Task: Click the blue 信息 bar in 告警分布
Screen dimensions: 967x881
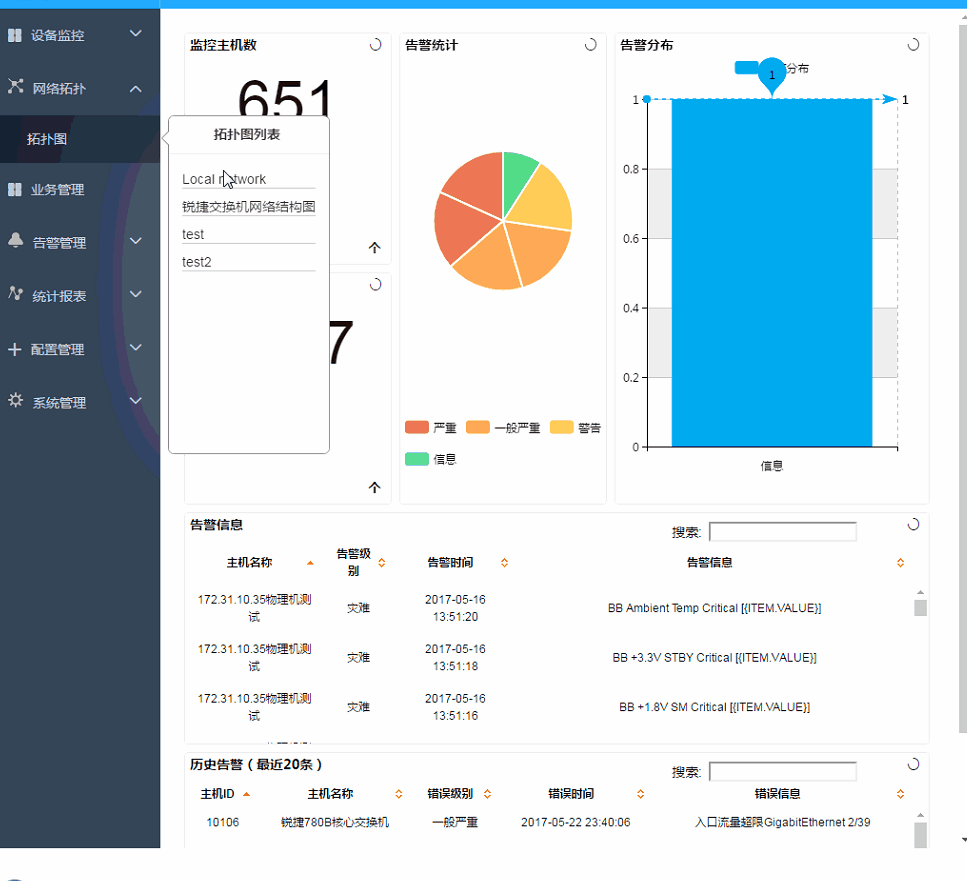Action: pyautogui.click(x=772, y=272)
